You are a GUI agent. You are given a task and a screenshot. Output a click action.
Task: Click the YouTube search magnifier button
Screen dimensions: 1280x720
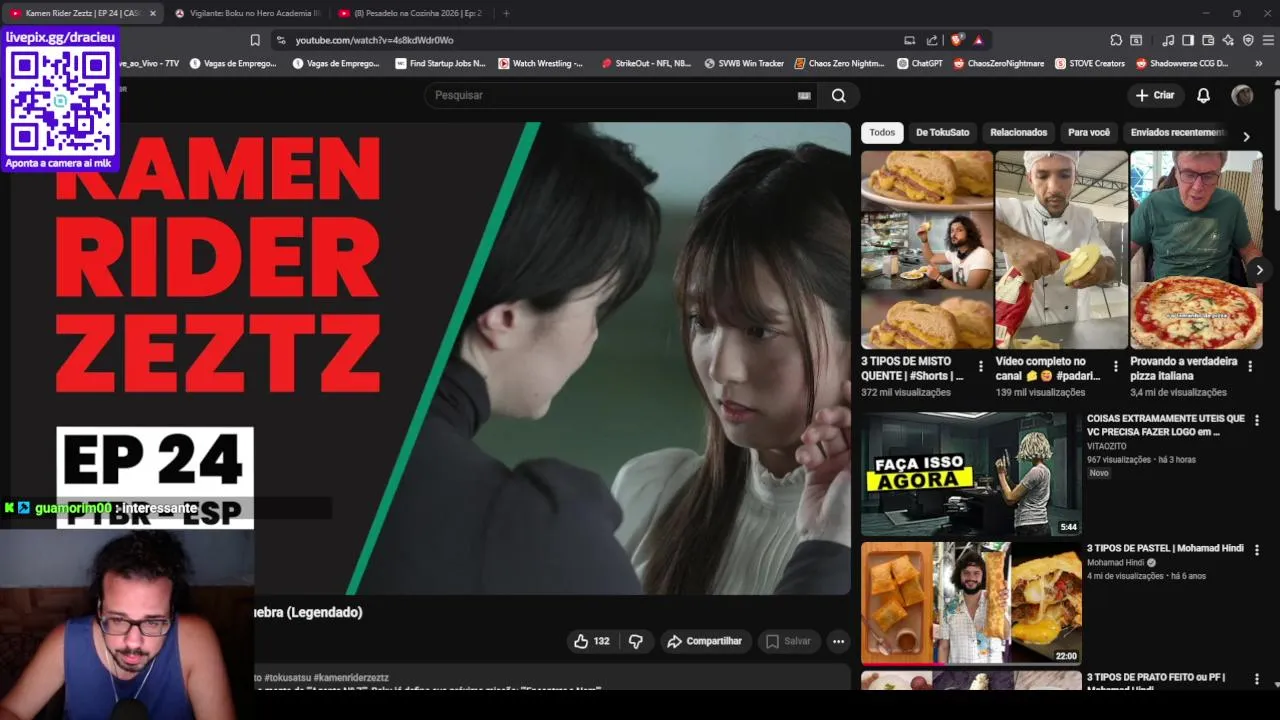coord(838,95)
